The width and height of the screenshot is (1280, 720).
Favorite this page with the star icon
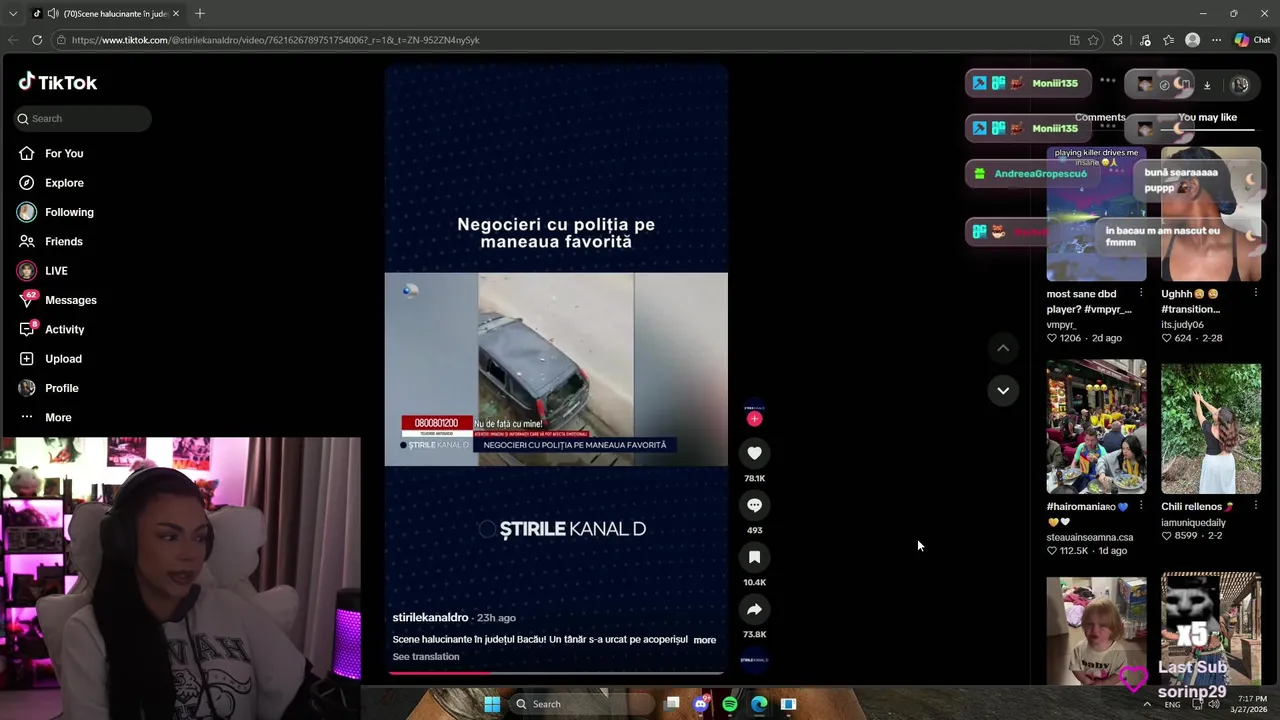pyautogui.click(x=1093, y=40)
